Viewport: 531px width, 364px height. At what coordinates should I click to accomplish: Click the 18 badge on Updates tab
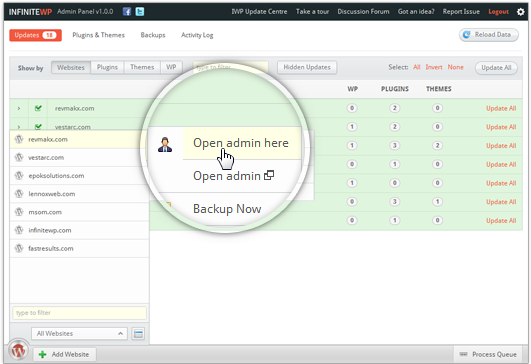(49, 35)
